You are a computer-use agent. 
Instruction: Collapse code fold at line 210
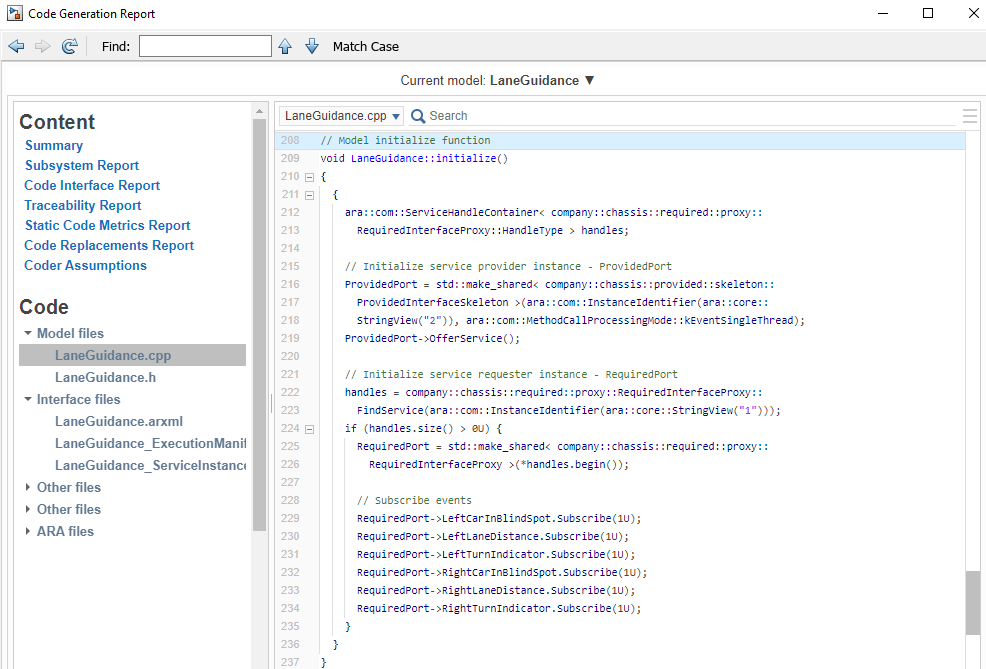(309, 177)
